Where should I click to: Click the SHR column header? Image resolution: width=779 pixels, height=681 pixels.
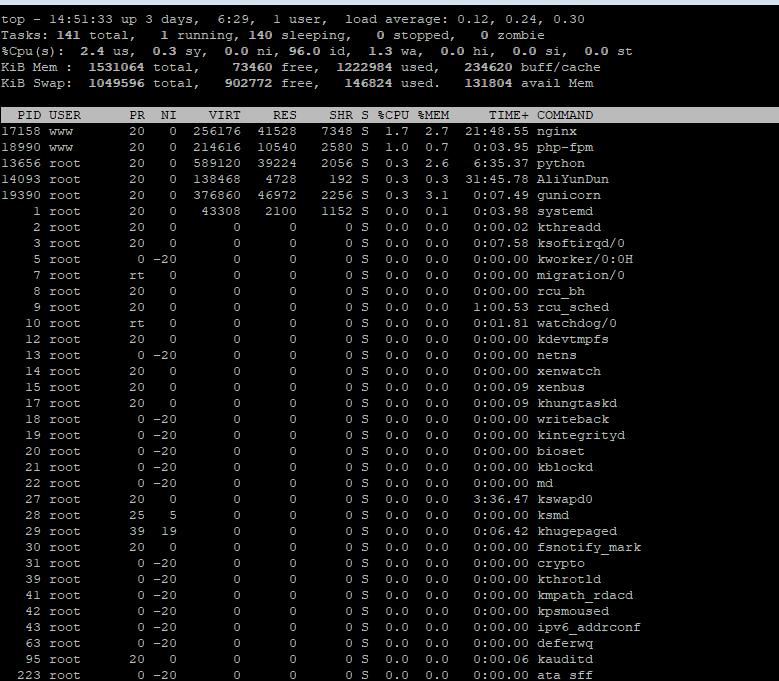[x=341, y=115]
